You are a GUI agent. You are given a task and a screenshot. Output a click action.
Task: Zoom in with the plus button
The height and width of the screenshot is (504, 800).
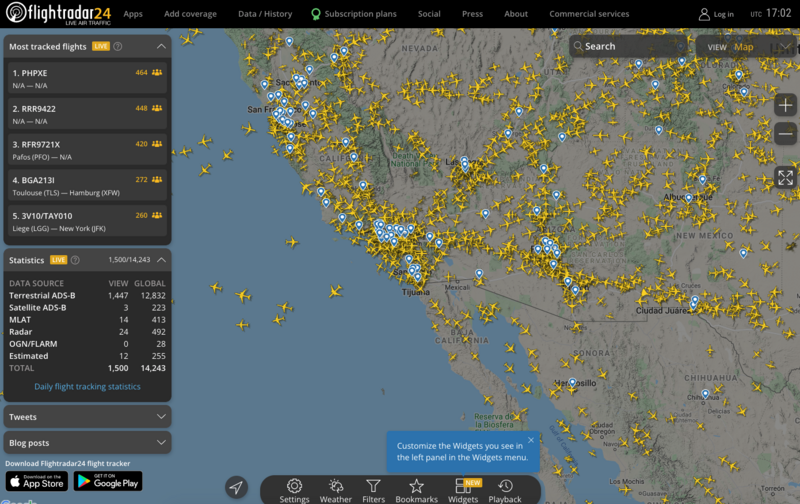click(785, 106)
